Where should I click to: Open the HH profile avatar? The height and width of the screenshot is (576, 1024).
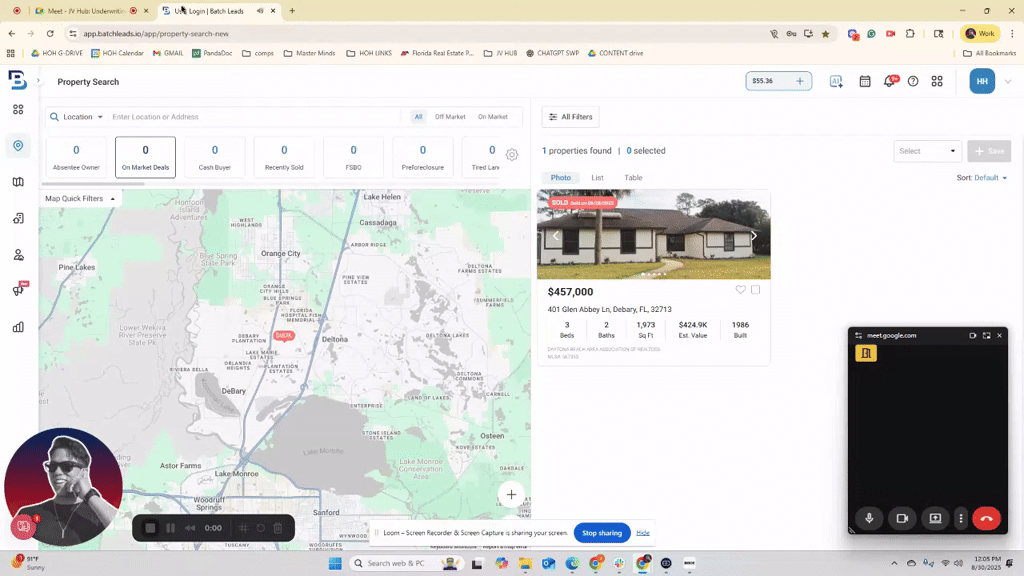coord(982,82)
